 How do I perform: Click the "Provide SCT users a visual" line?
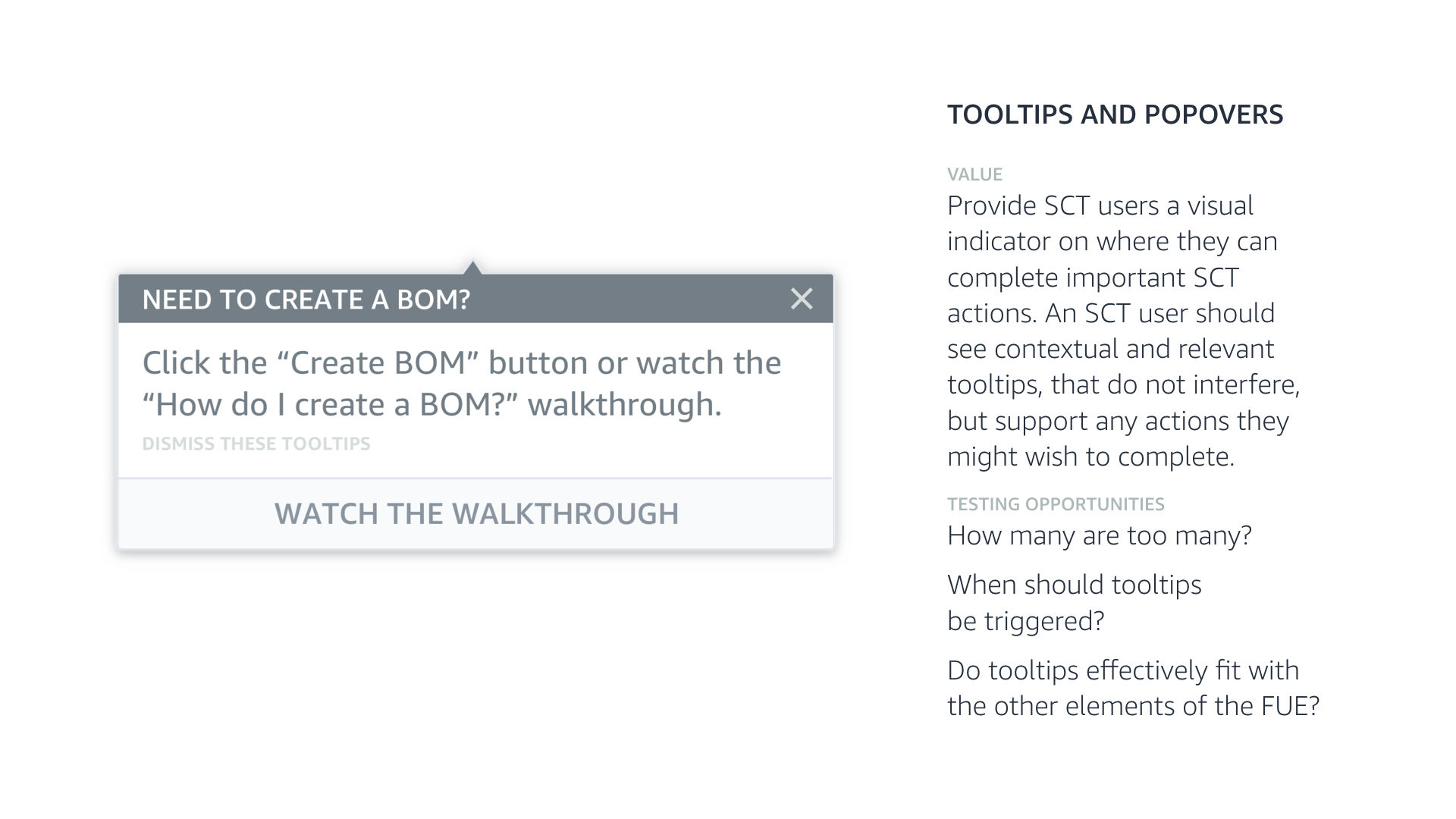pyautogui.click(x=1100, y=206)
